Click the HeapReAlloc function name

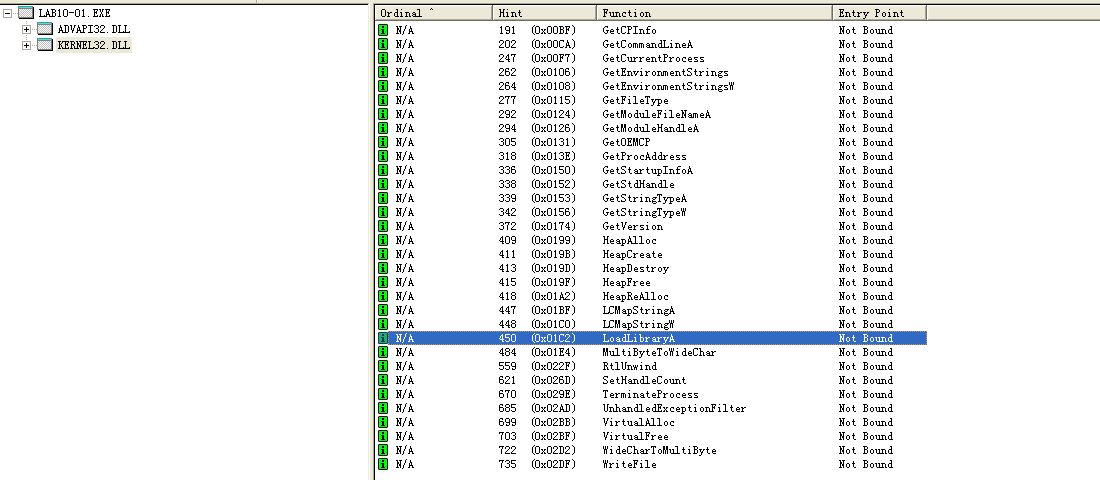636,297
